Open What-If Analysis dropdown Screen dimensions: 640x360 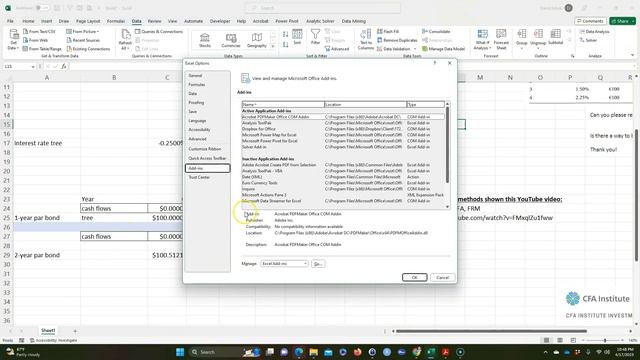[x=482, y=40]
